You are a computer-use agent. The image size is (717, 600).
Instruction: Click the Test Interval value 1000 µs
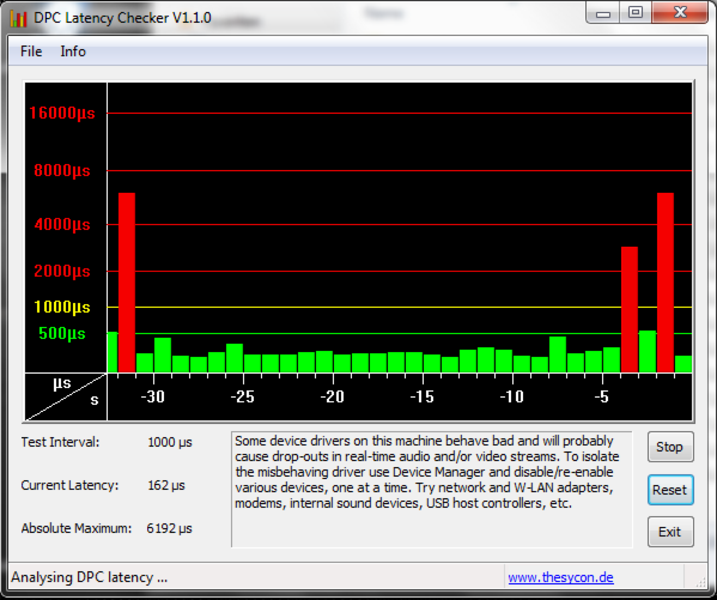coord(170,443)
